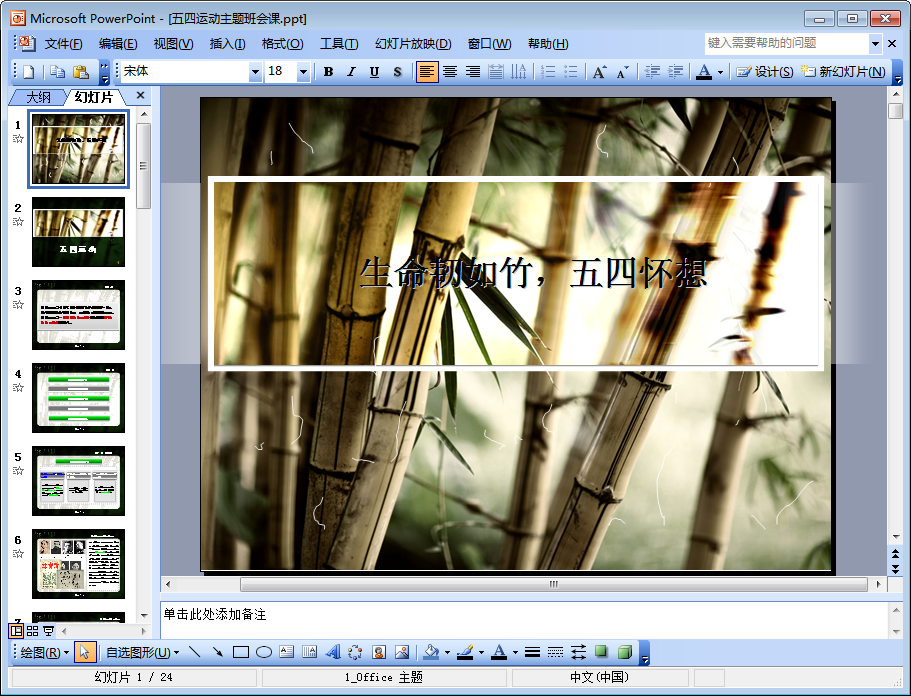911x696 pixels.
Task: Open the 绘图(R) drawing menu
Action: click(x=44, y=652)
